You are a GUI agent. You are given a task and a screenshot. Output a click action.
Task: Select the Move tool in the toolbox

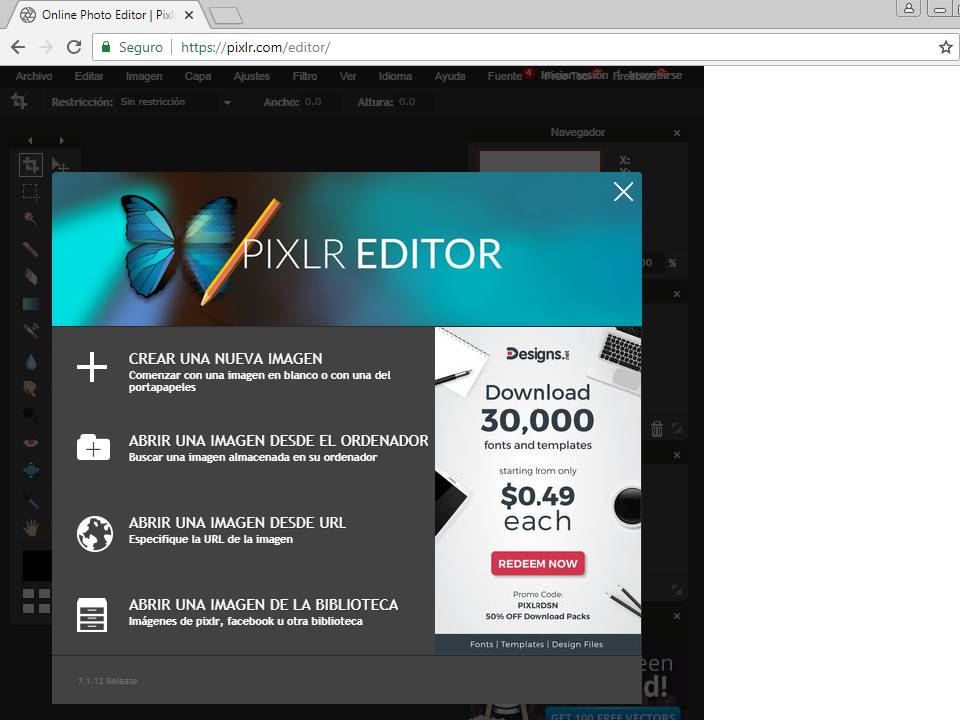pyautogui.click(x=60, y=165)
